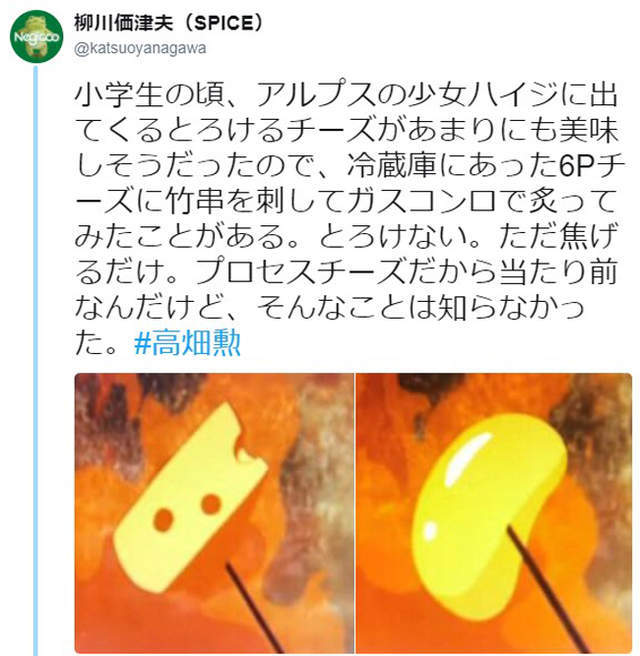
Task: Click the @katsuoyanagawa handle
Action: pyautogui.click(x=140, y=48)
